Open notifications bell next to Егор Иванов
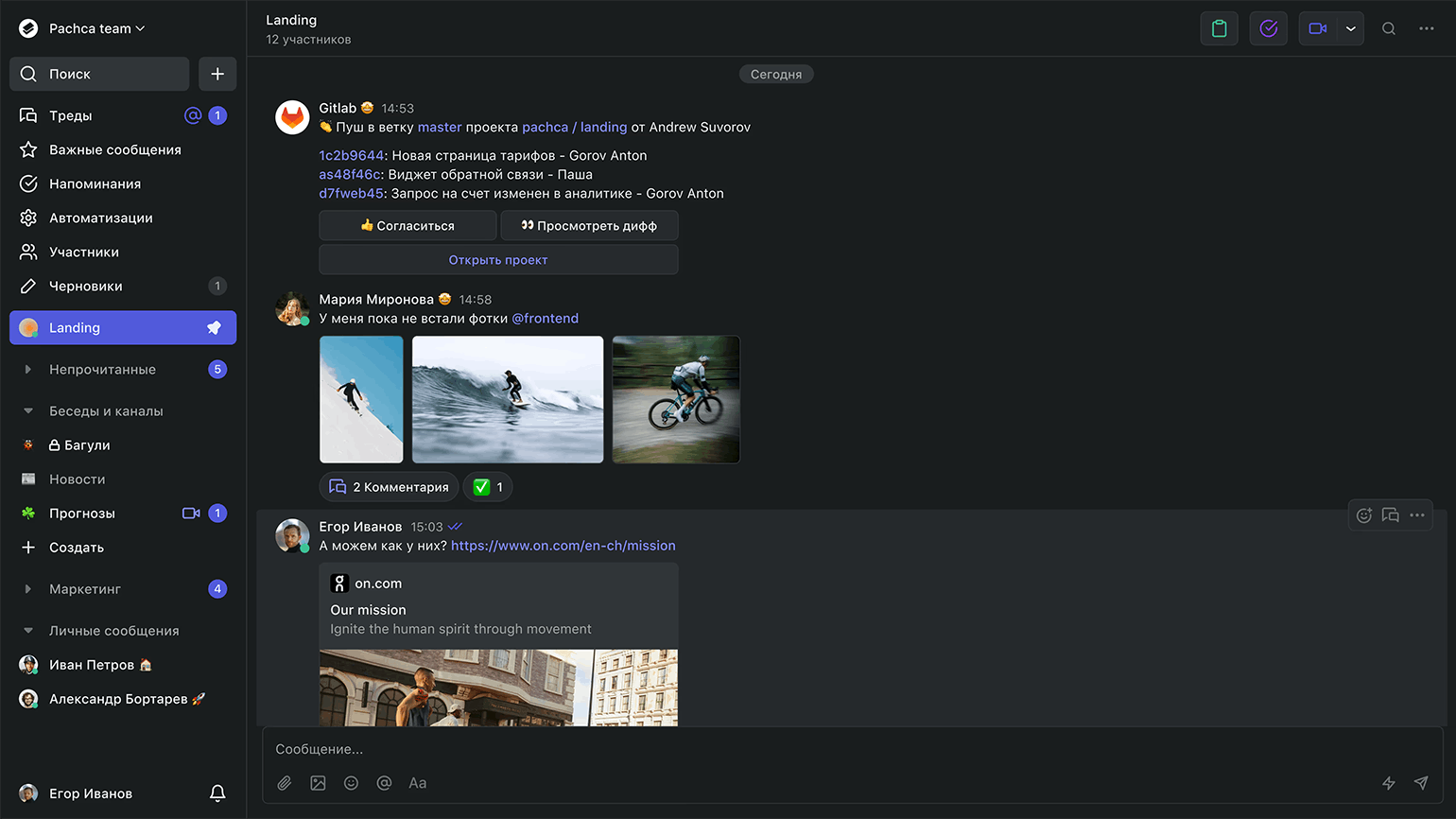Viewport: 1456px width, 819px height. point(217,793)
